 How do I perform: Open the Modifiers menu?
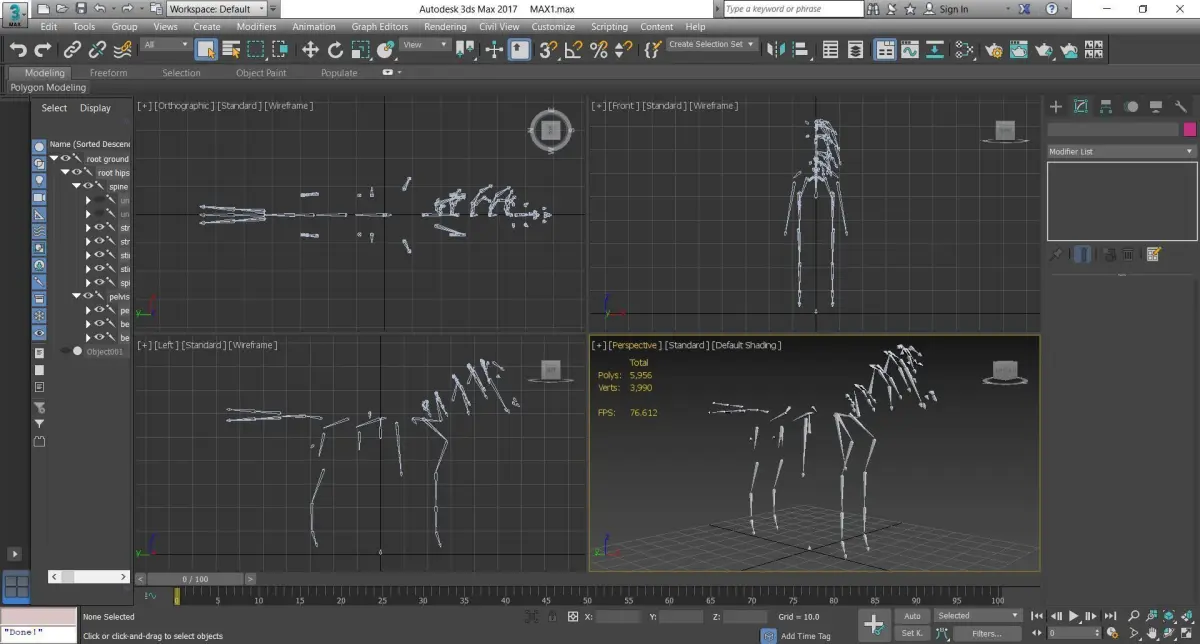(x=256, y=27)
